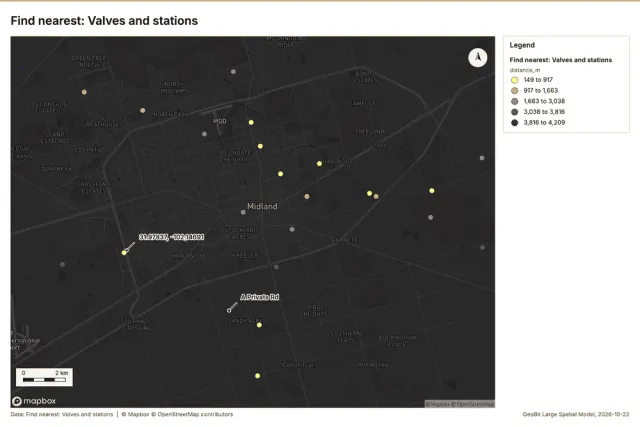Click the Del Norte Heights label
Screen dimensions: 640x427
pyautogui.click(x=236, y=156)
